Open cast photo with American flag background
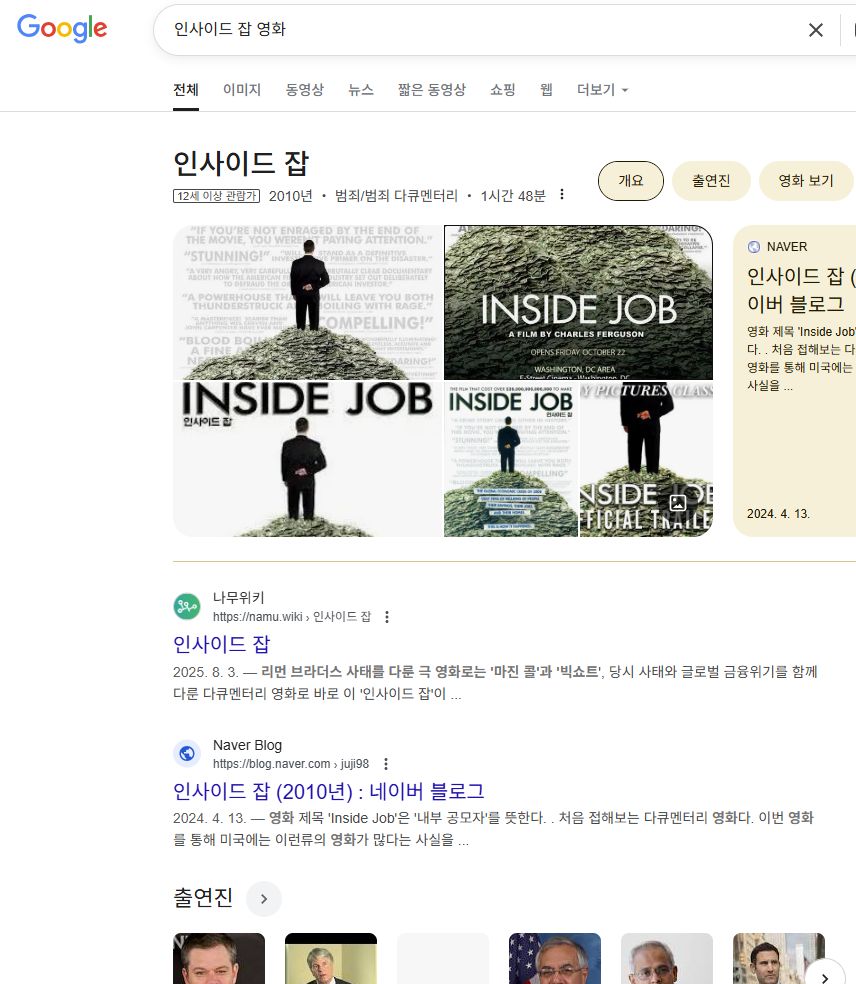This screenshot has width=856, height=984. (555, 958)
